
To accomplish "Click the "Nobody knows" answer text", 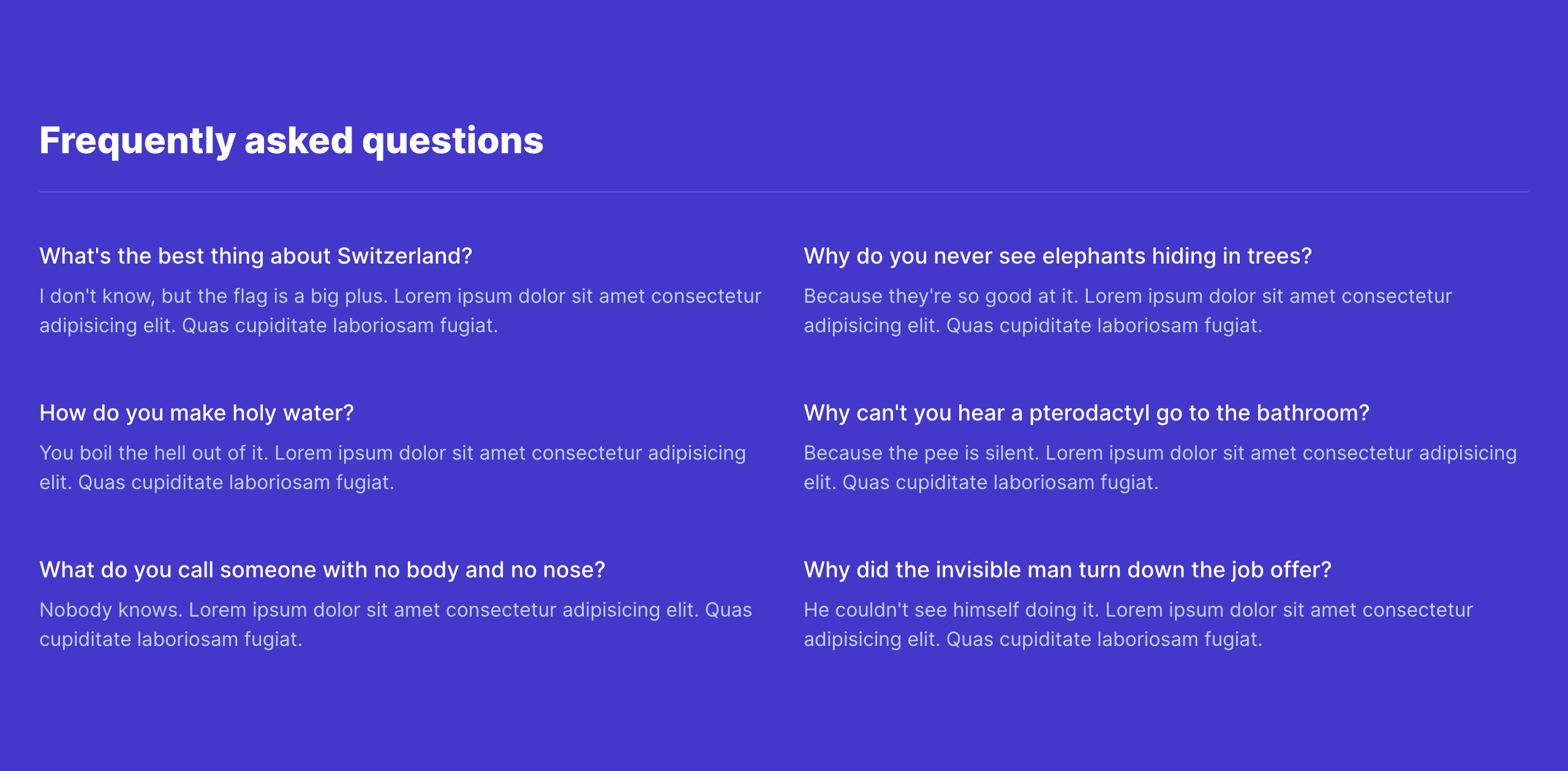I will pyautogui.click(x=395, y=625).
